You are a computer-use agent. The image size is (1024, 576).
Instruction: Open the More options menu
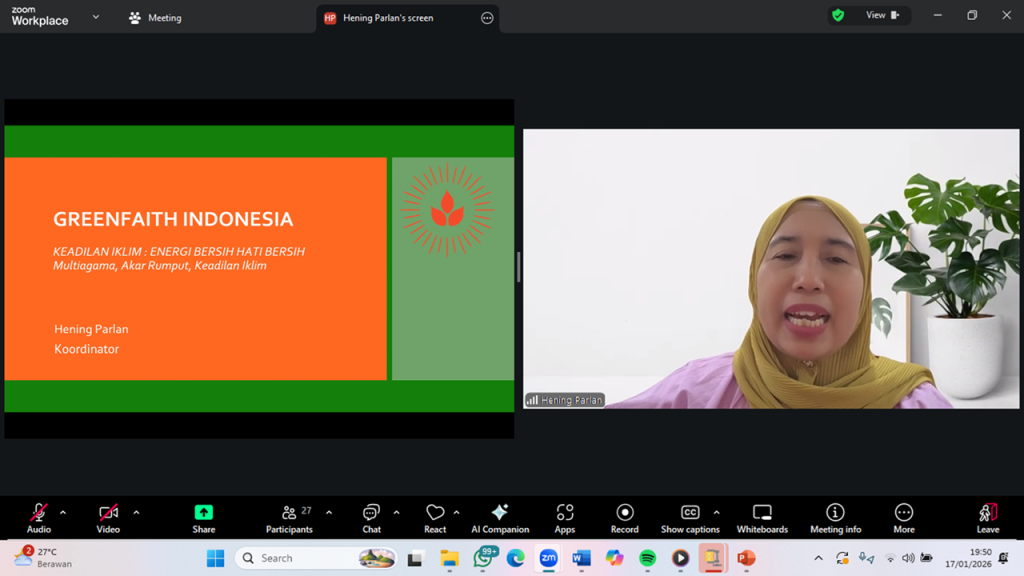pos(904,517)
